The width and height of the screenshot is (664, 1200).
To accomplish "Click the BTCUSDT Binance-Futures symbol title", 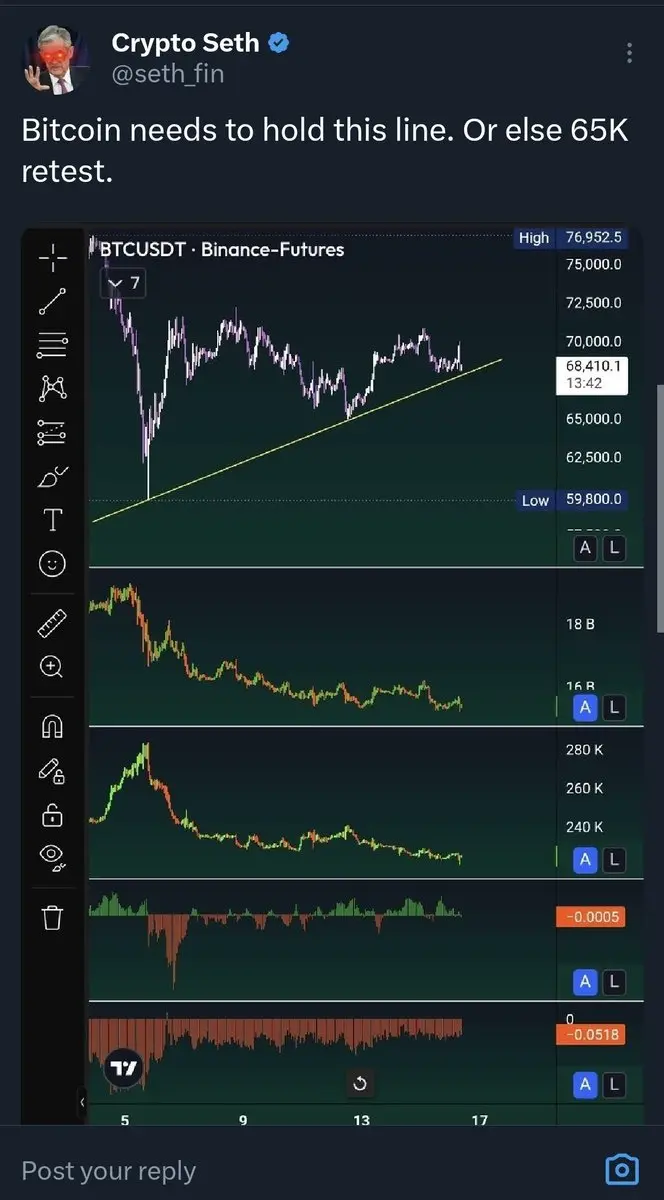I will click(222, 249).
